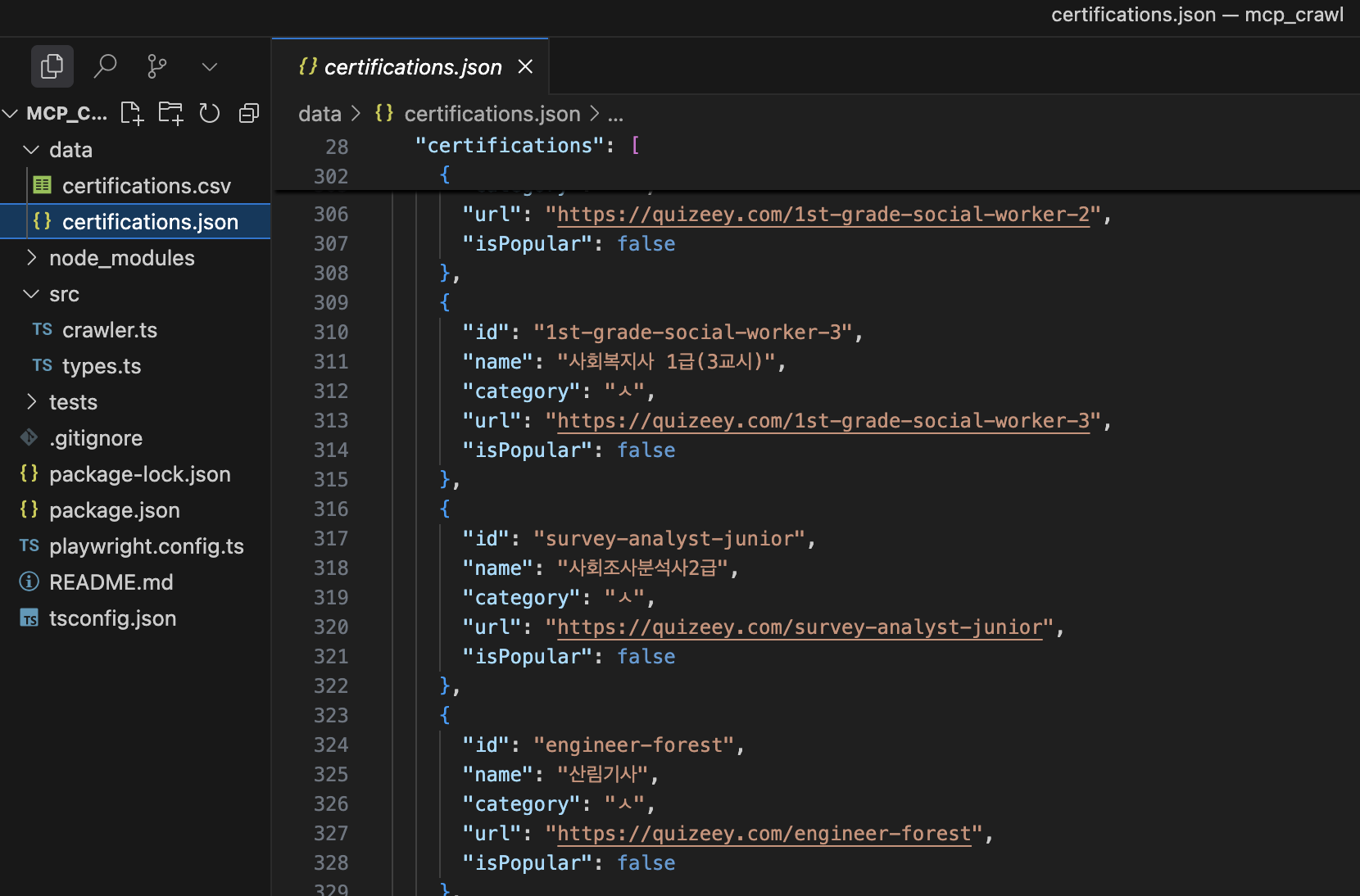This screenshot has width=1360, height=896.
Task: Open the engineer-forest URL link
Action: [764, 834]
